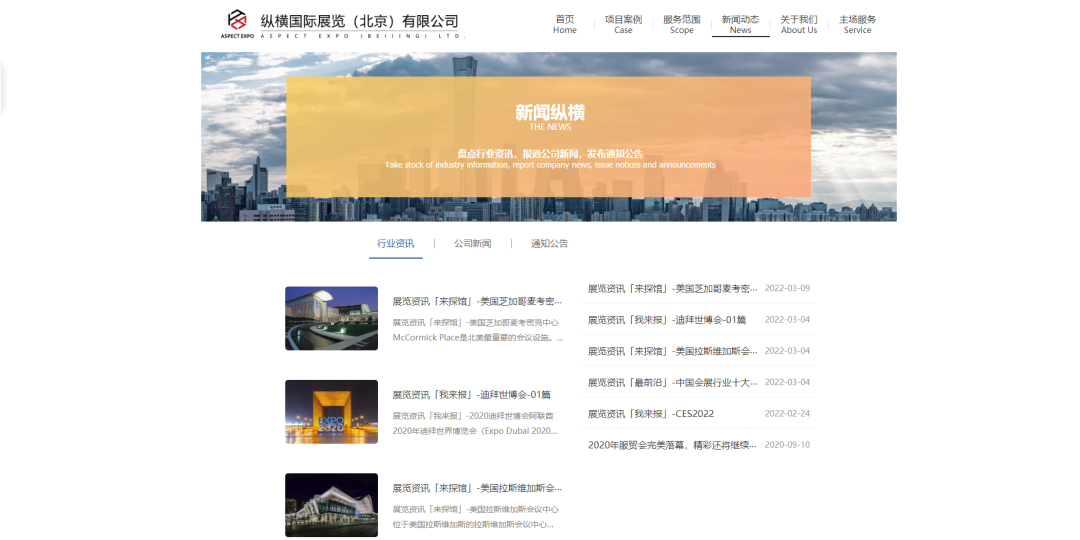The height and width of the screenshot is (540, 1080).
Task: Click right list link 美国芝加哥麦考密 dated 2022-03-09
Action: [672, 288]
